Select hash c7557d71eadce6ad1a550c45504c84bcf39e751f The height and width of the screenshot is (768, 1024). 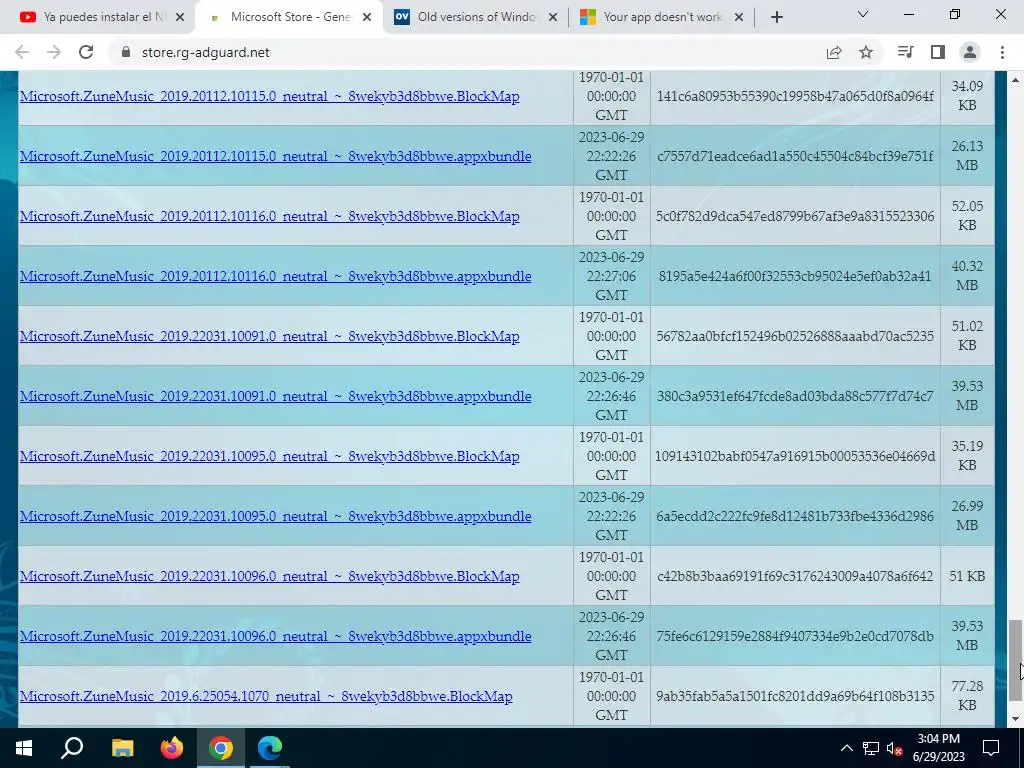click(795, 156)
